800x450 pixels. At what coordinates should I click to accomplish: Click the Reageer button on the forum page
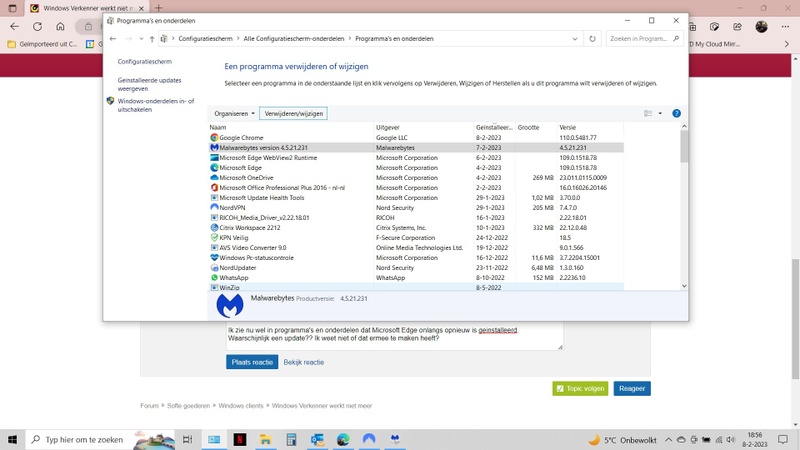(632, 388)
